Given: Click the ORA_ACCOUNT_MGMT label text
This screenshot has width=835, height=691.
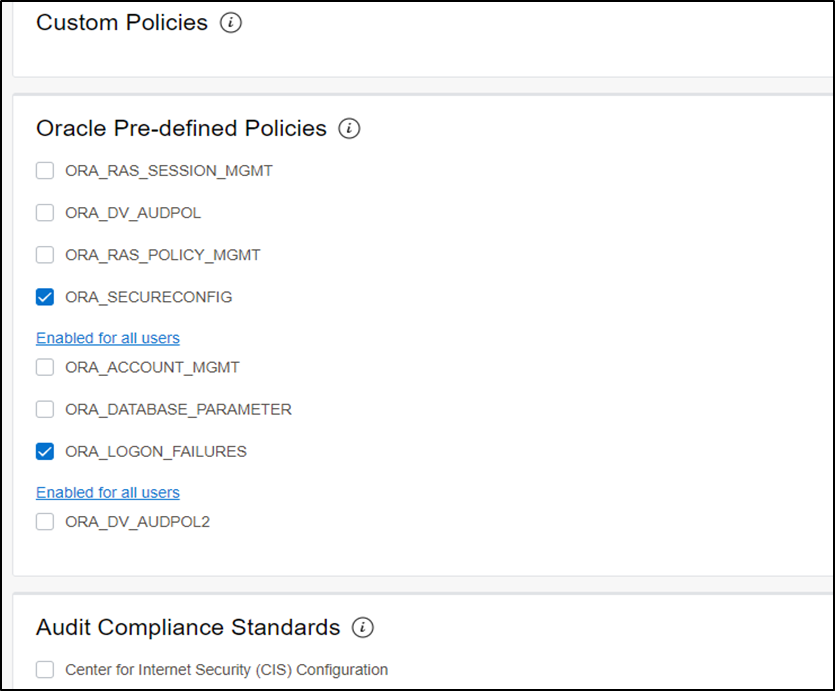Looking at the screenshot, I should pos(152,367).
